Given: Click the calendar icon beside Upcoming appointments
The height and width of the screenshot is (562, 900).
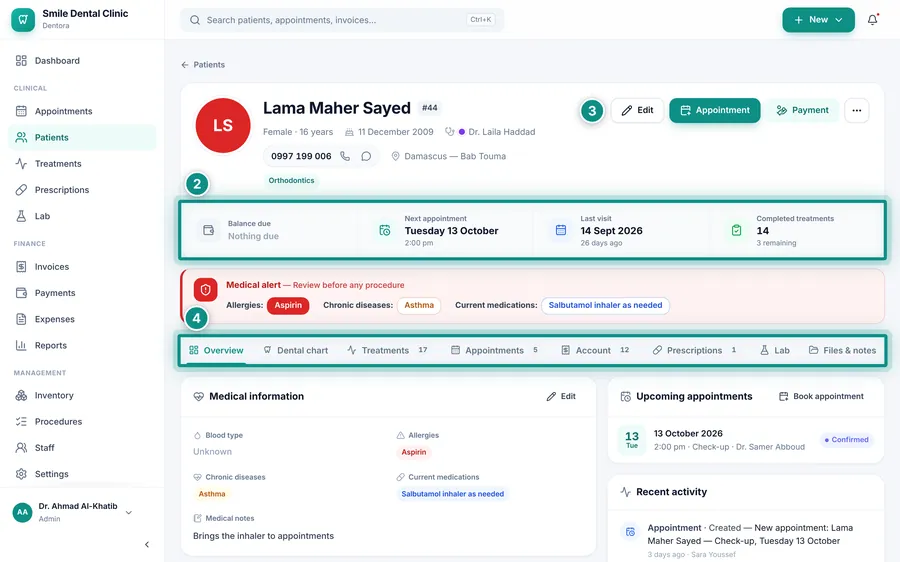Looking at the screenshot, I should 626,397.
